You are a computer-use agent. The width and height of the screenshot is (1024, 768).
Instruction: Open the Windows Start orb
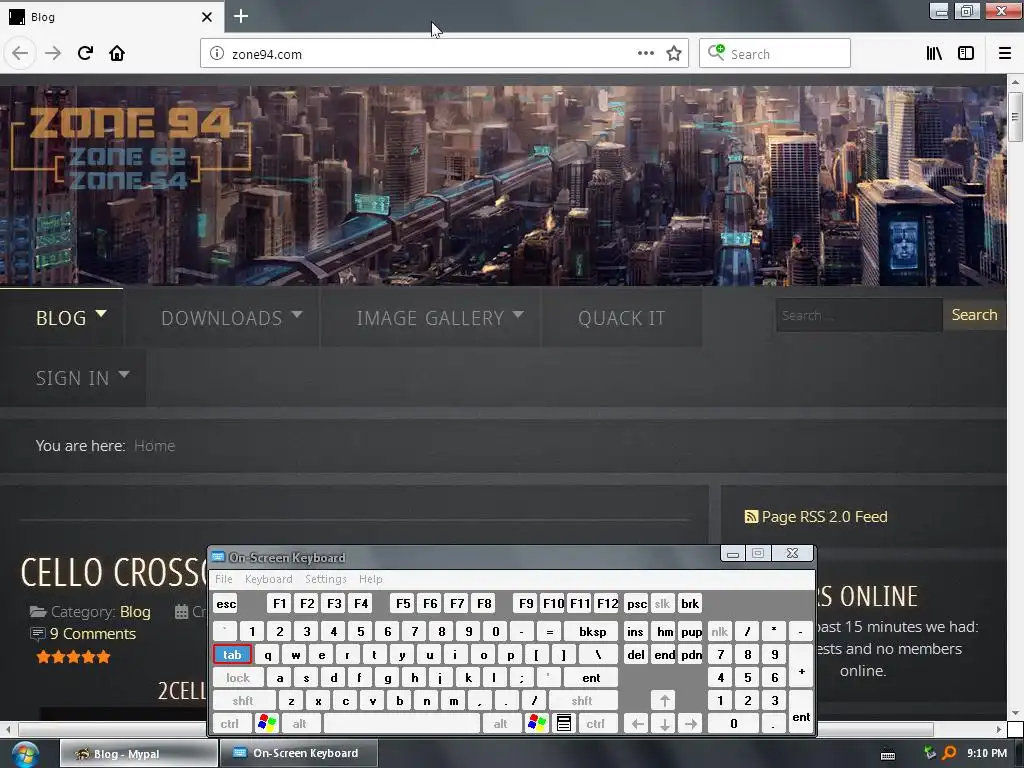point(25,754)
